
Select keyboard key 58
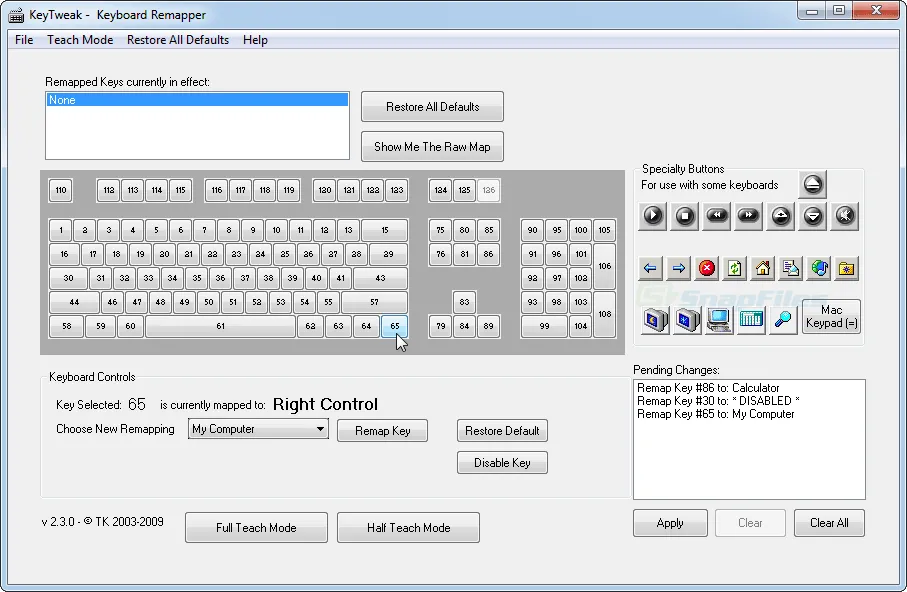67,326
